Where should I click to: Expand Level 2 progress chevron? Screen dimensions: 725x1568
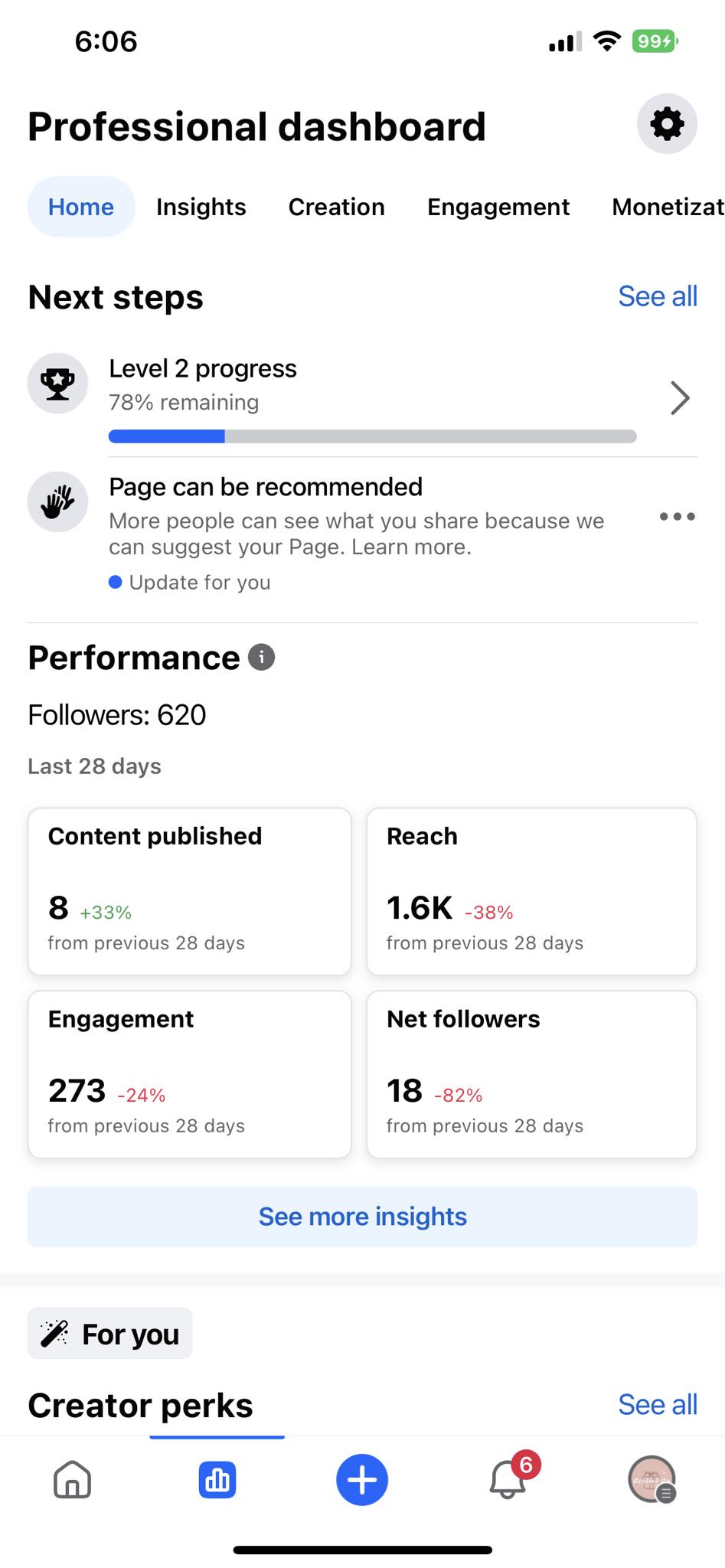[x=680, y=397]
